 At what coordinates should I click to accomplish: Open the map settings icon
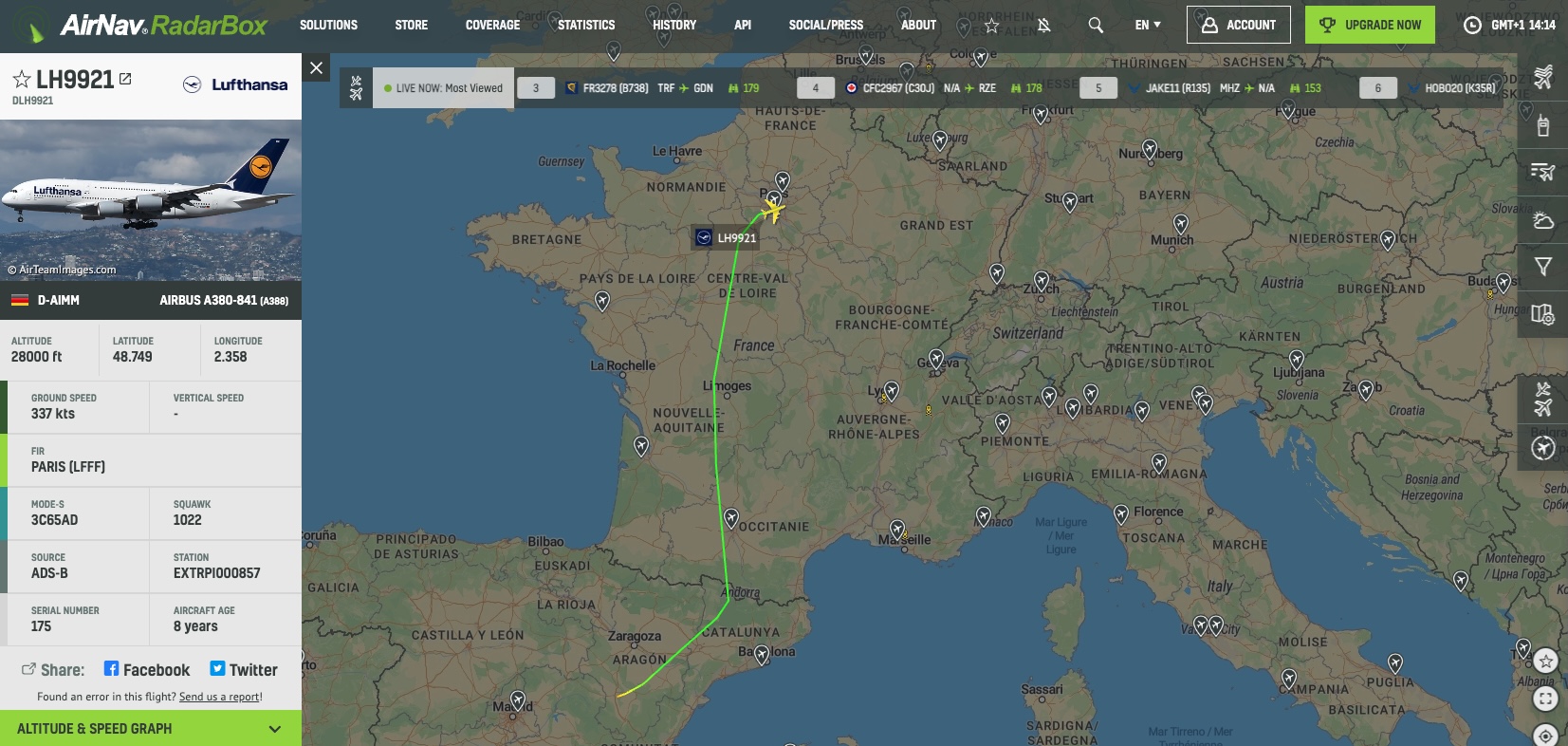pos(1543,314)
